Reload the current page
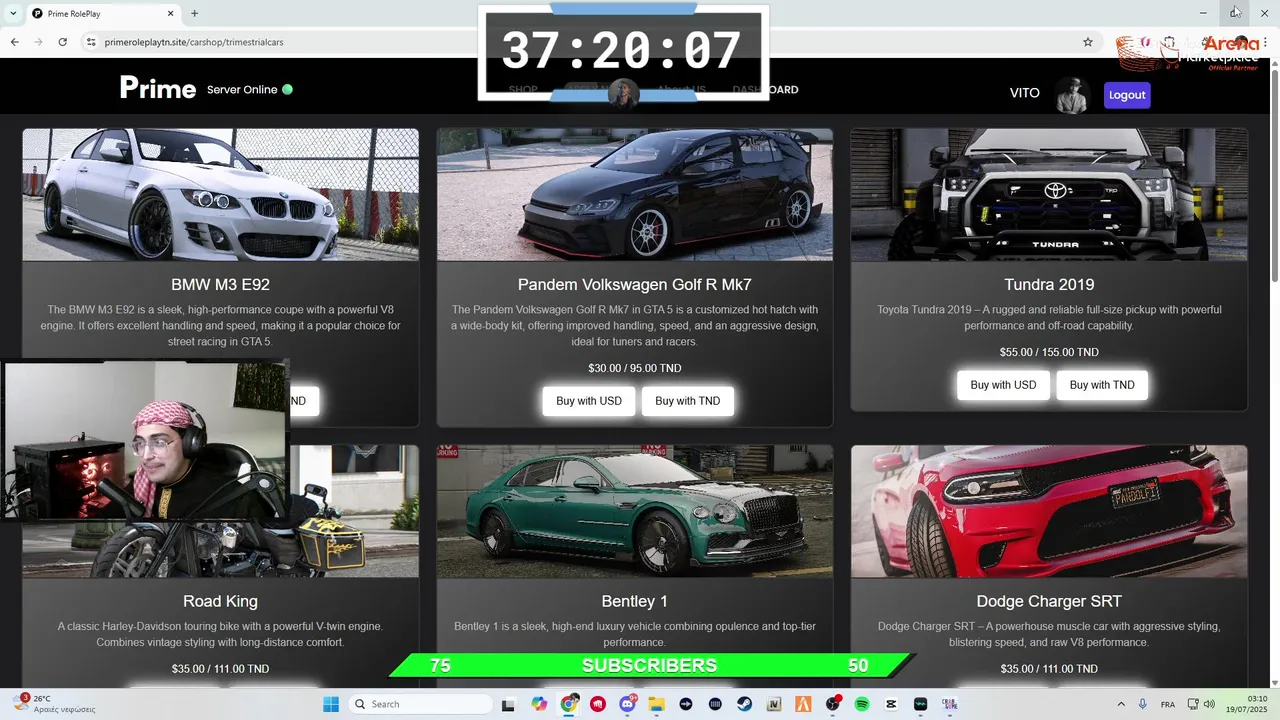Image resolution: width=1280 pixels, height=720 pixels. (62, 42)
